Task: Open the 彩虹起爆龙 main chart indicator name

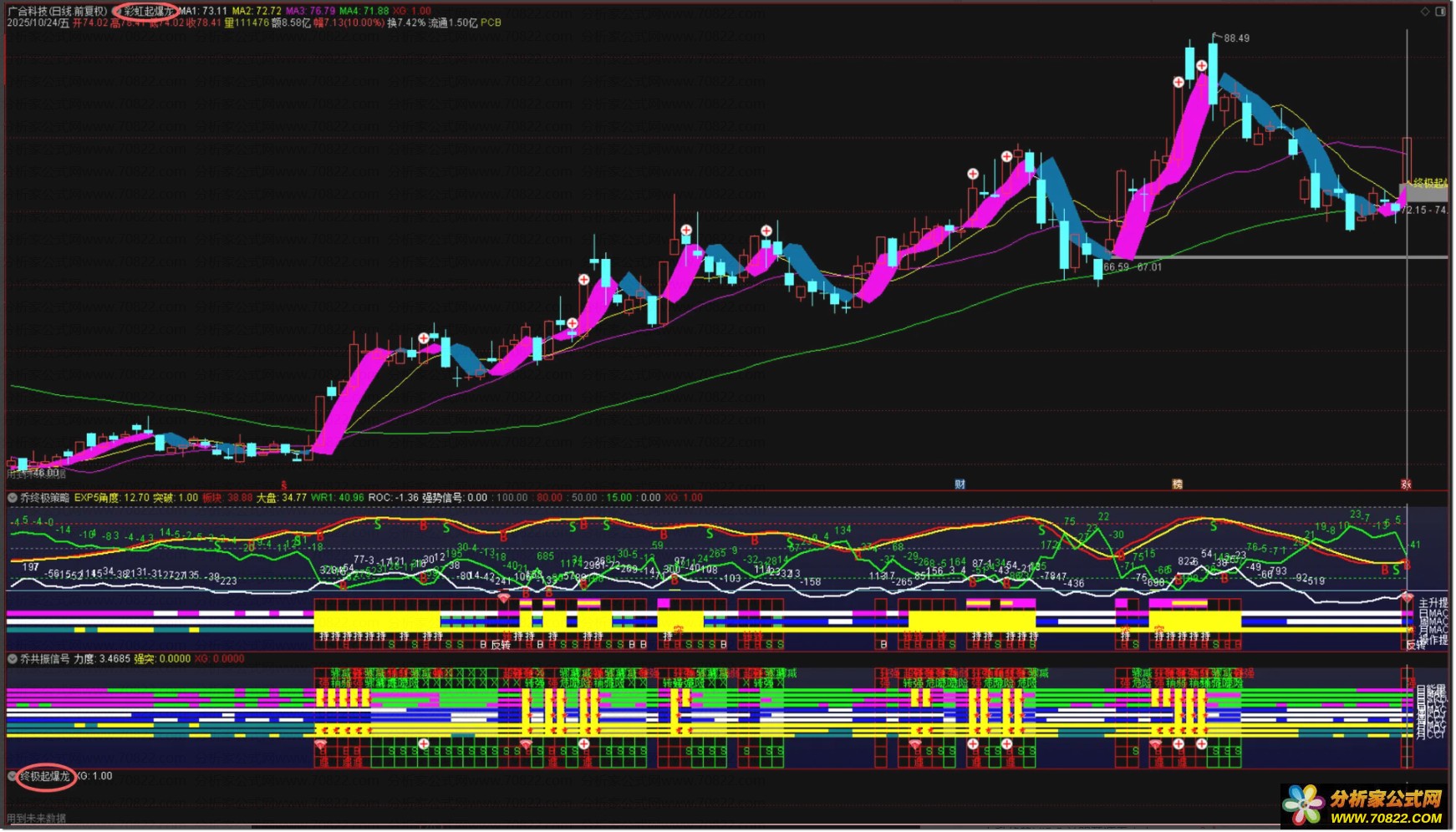Action: pyautogui.click(x=149, y=12)
